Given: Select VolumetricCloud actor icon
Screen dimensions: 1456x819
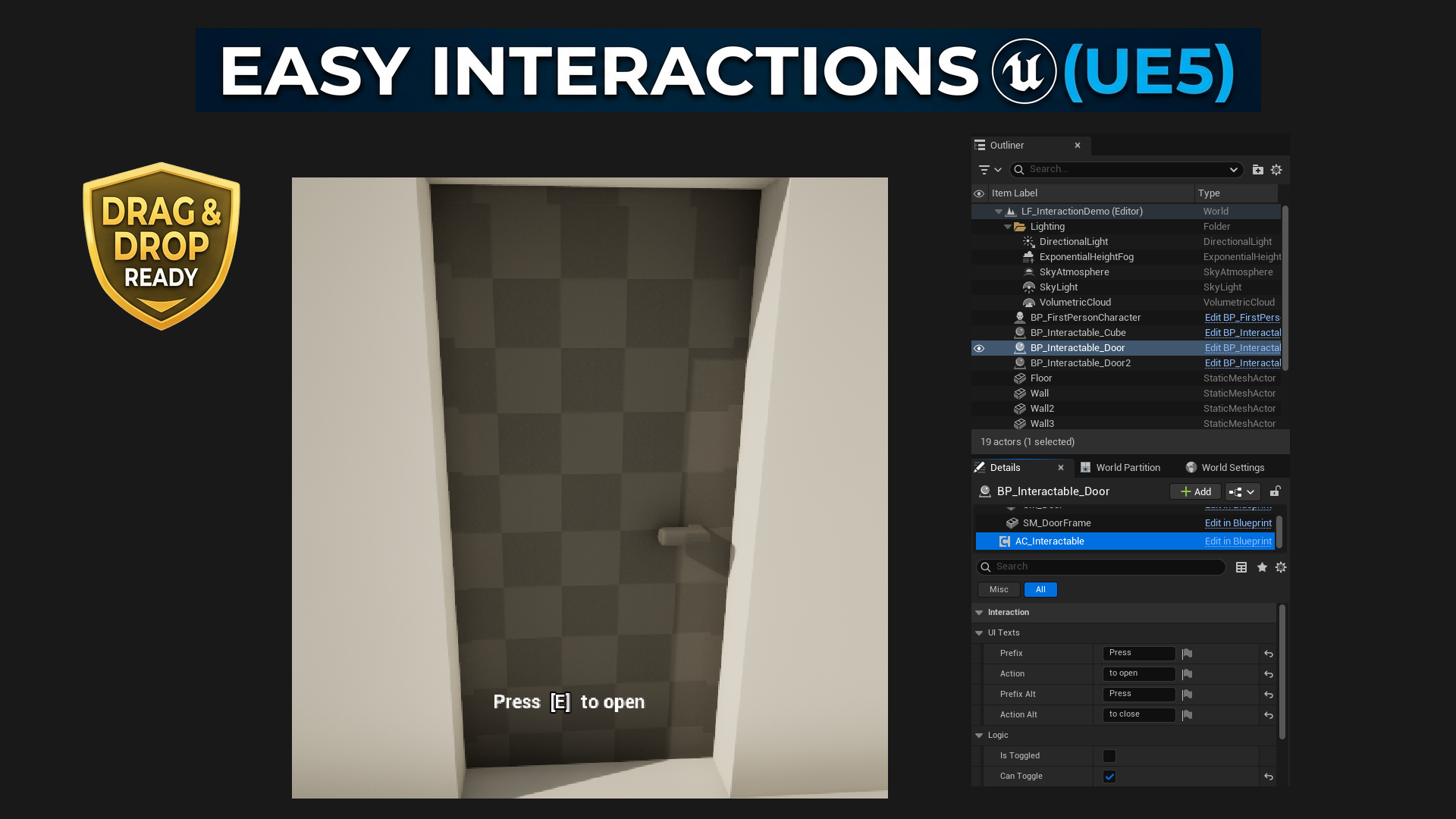Looking at the screenshot, I should [x=1029, y=303].
